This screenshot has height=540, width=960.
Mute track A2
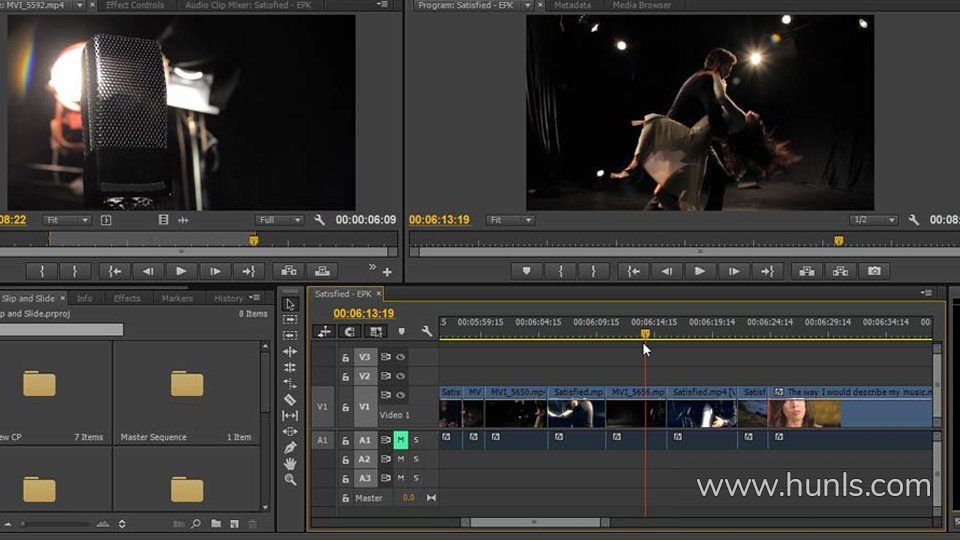coord(400,459)
